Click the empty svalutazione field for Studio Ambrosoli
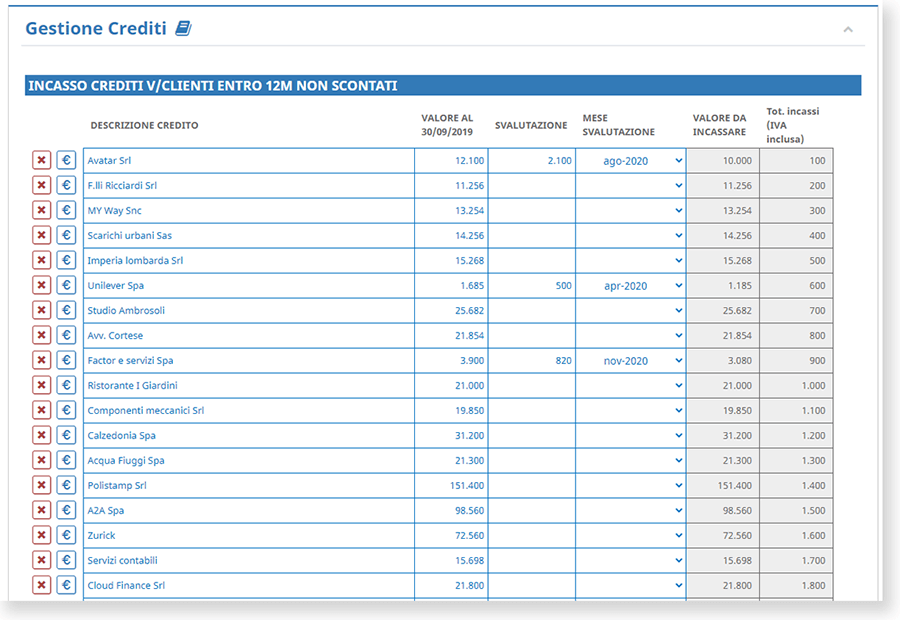Viewport: 900px width, 620px height. tap(532, 311)
